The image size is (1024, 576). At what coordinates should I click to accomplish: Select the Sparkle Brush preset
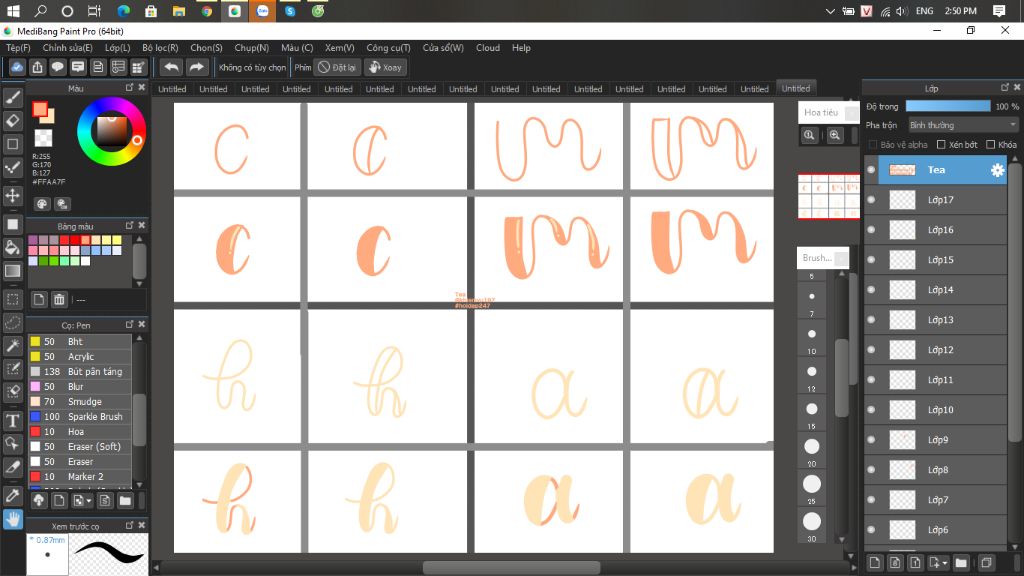point(80,417)
